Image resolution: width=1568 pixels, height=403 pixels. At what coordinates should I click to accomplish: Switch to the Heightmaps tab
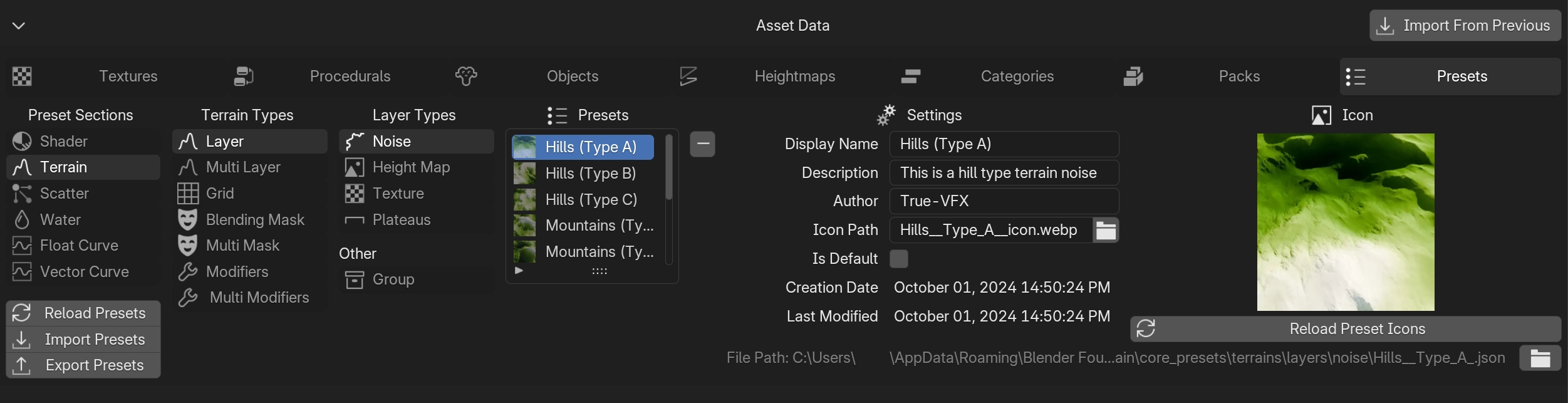click(x=794, y=76)
